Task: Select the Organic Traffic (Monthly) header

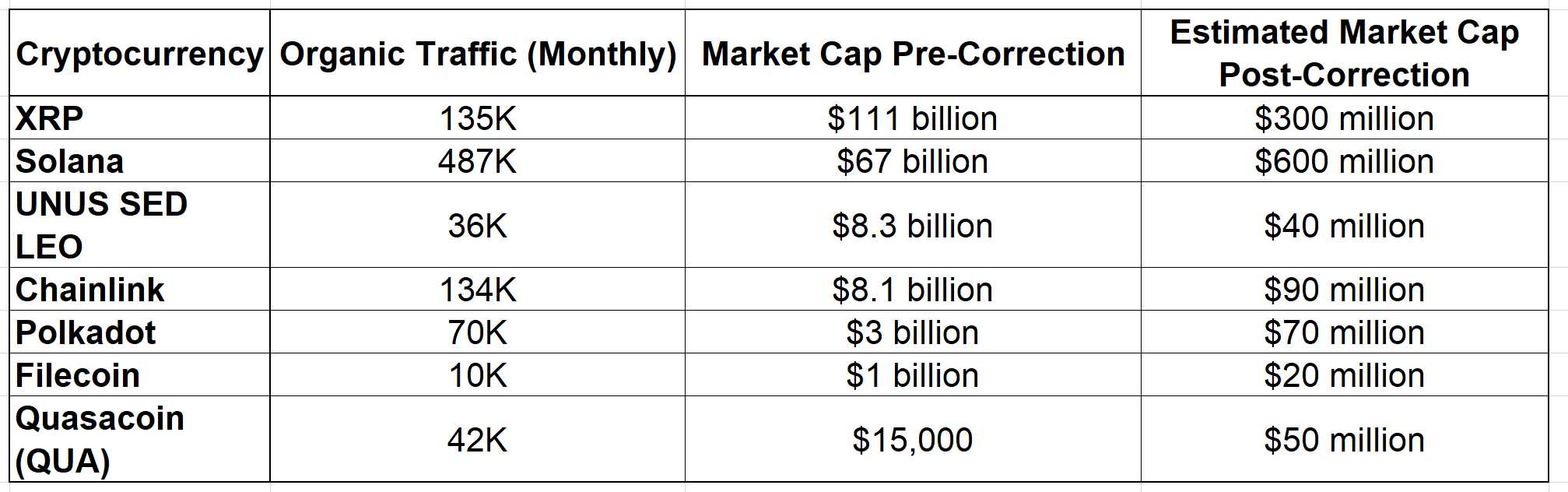Action: coord(477,54)
